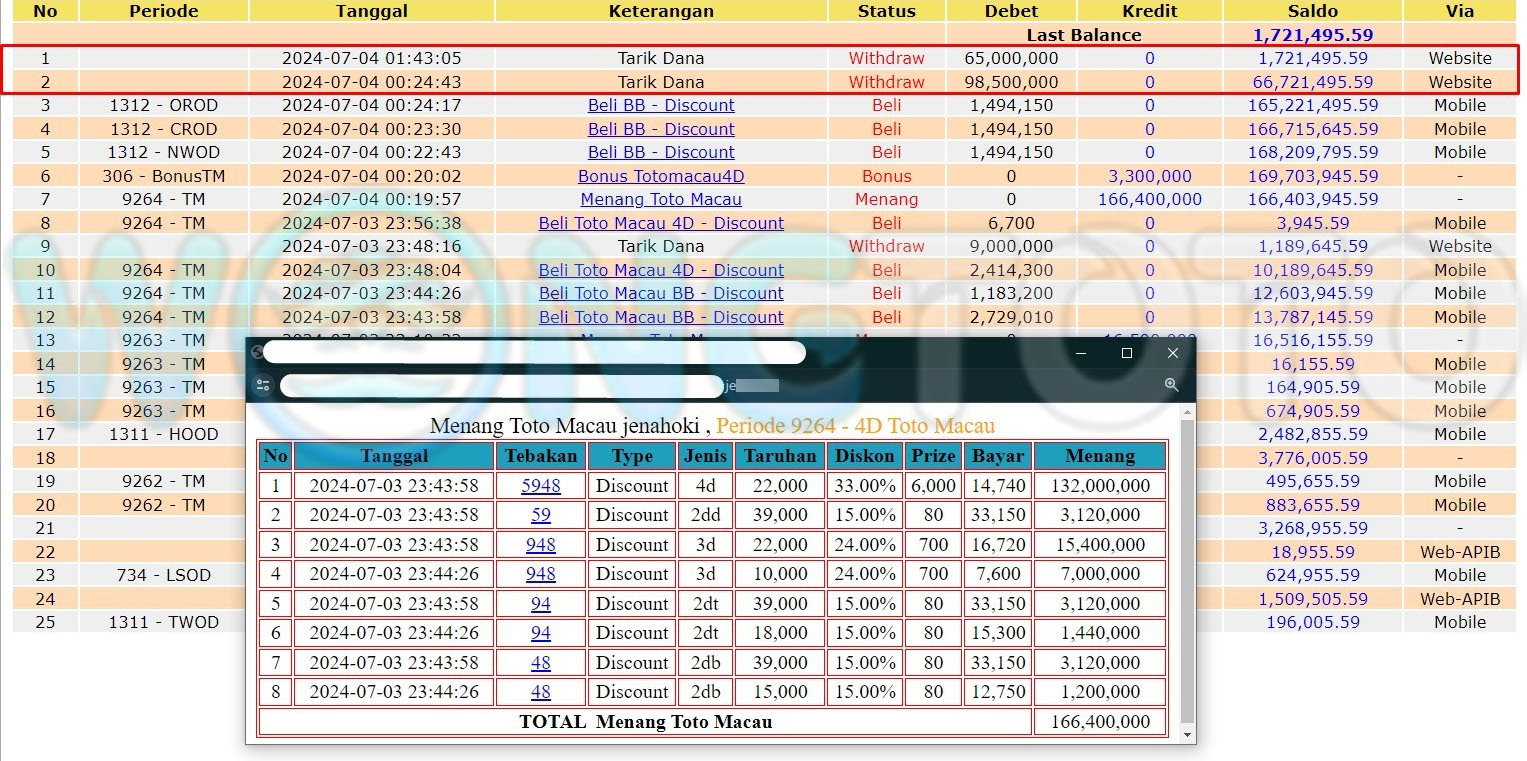The image size is (1527, 761).
Task: Click the zoom magnifier icon in popup address bar
Action: (x=1171, y=385)
